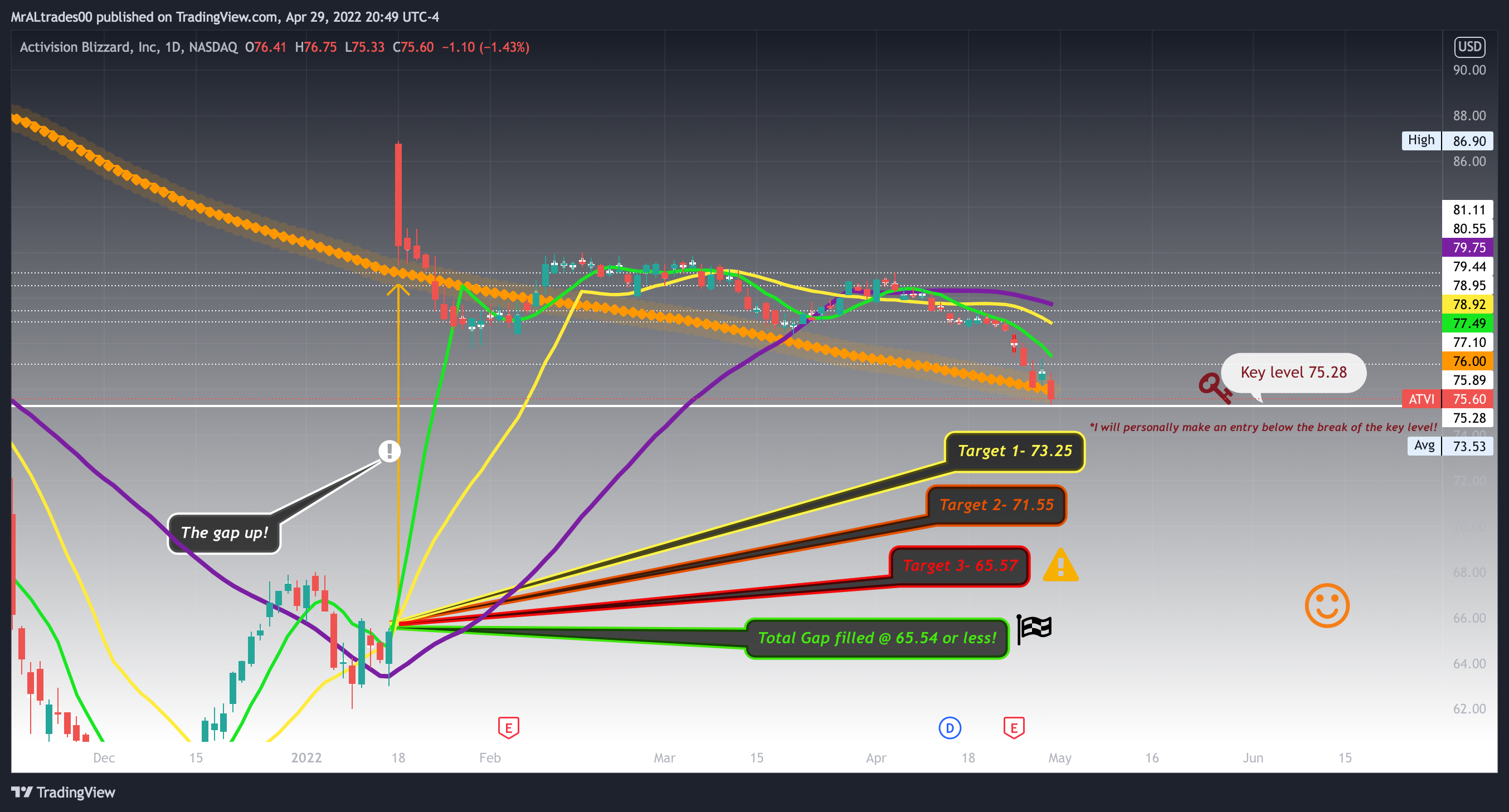Click the ATVI 75.60 last price tag
1509x812 pixels.
click(x=1447, y=399)
